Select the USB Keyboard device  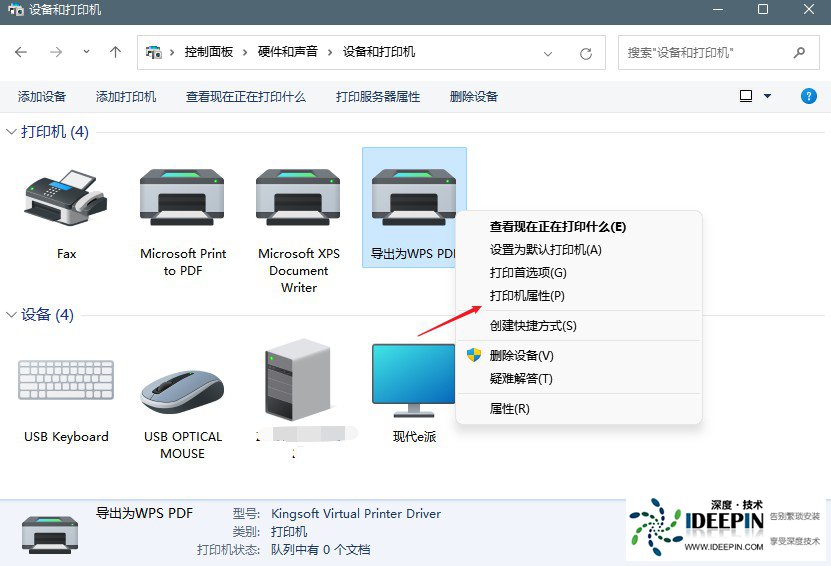click(66, 379)
